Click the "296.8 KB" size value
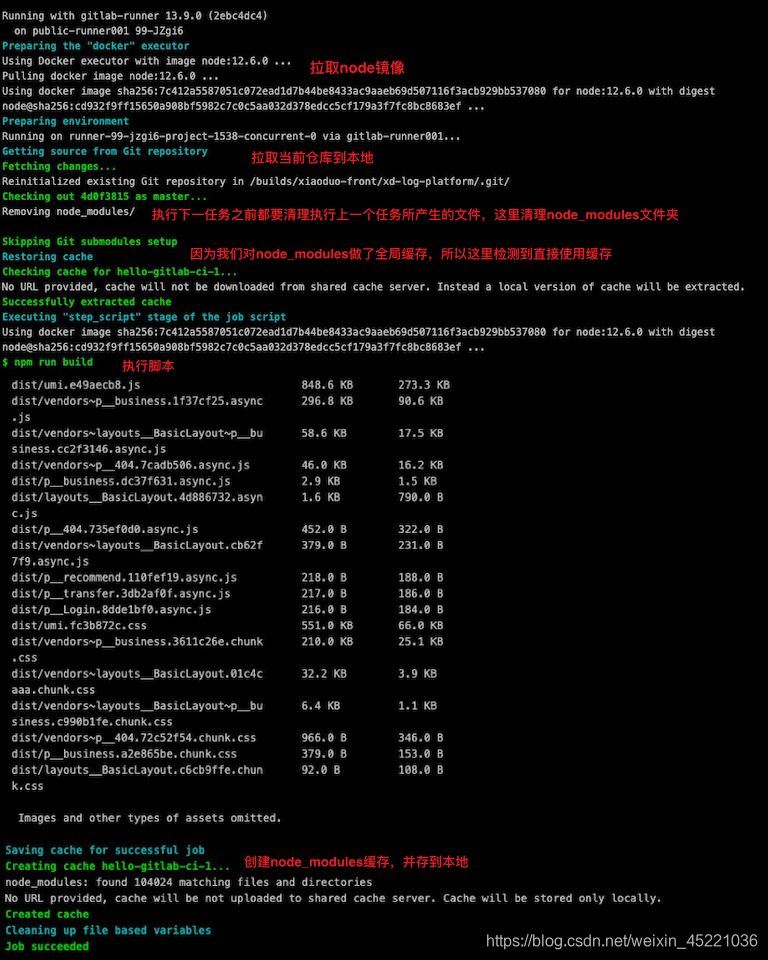The height and width of the screenshot is (960, 768). (x=327, y=401)
